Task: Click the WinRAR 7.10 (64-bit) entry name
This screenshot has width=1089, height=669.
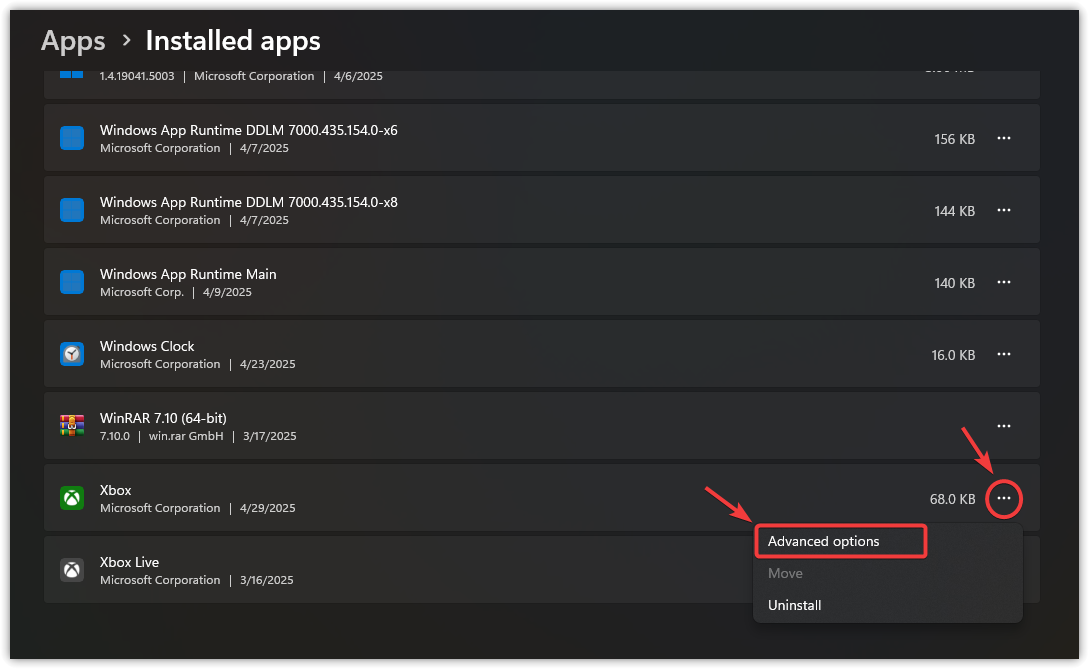Action: [x=169, y=418]
